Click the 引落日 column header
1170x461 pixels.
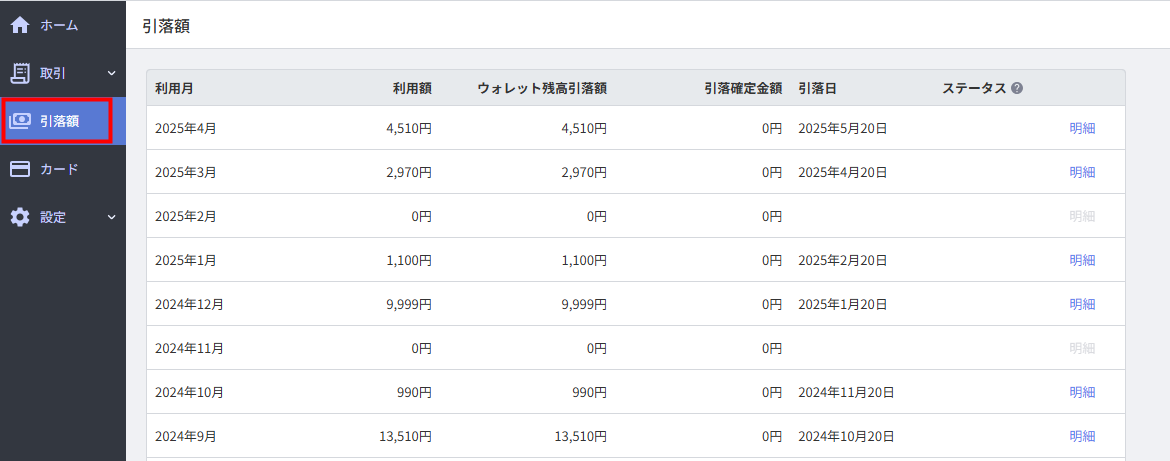click(x=817, y=88)
